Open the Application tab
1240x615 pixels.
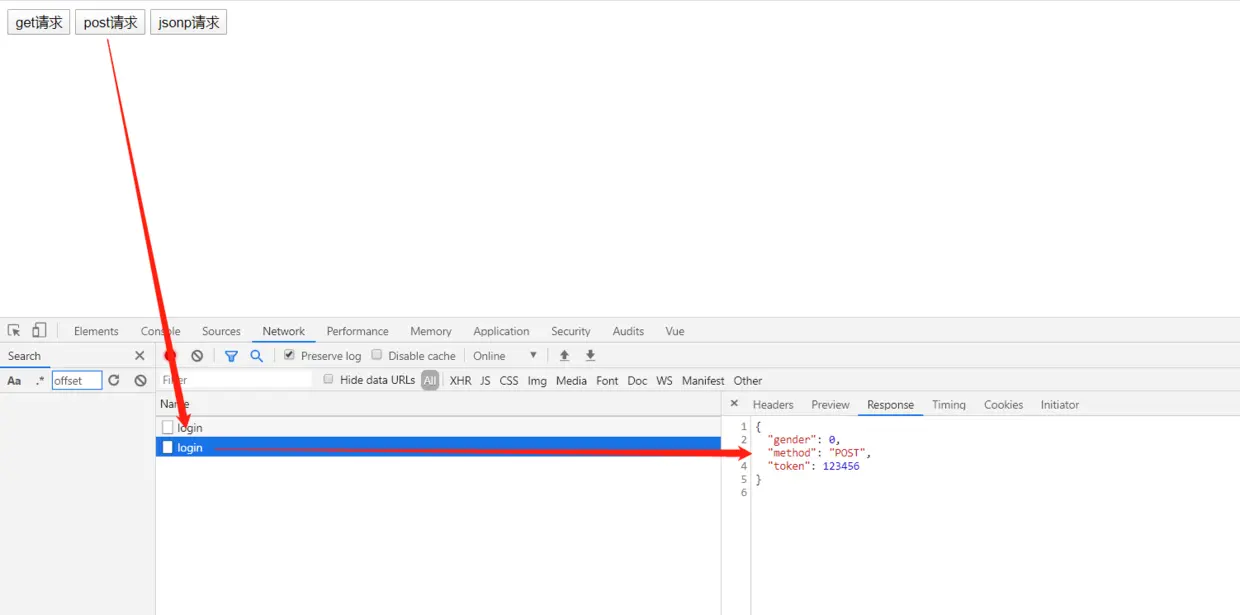(501, 331)
